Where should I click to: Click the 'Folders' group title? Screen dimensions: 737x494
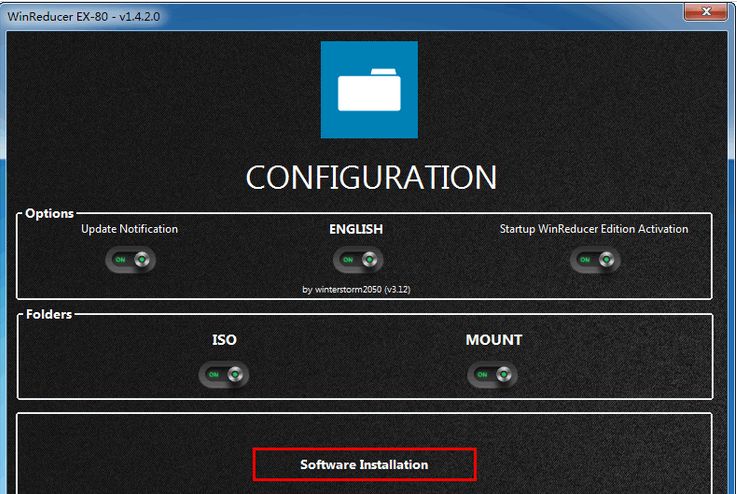49,314
